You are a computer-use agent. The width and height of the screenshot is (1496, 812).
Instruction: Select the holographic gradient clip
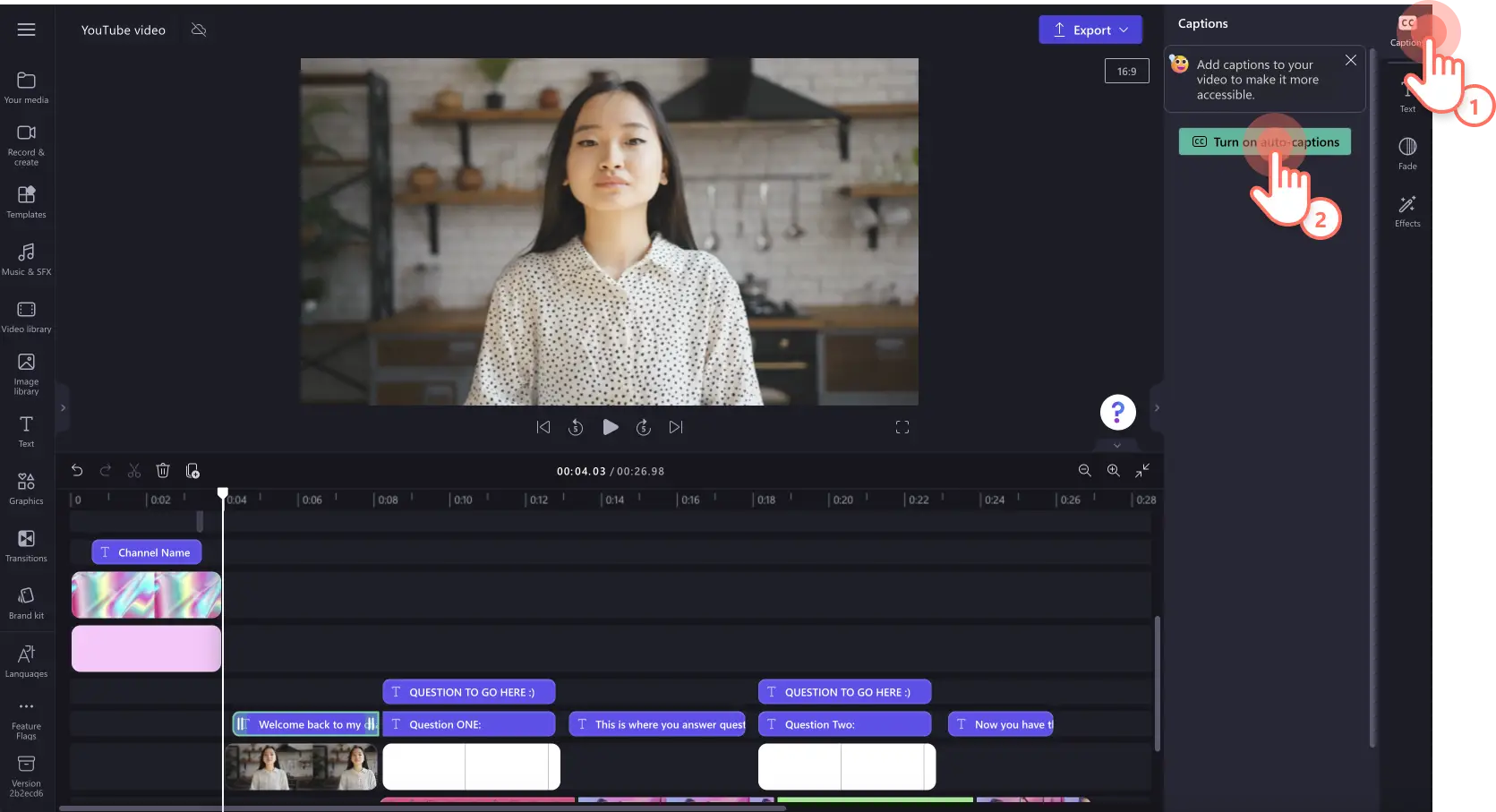tap(146, 595)
